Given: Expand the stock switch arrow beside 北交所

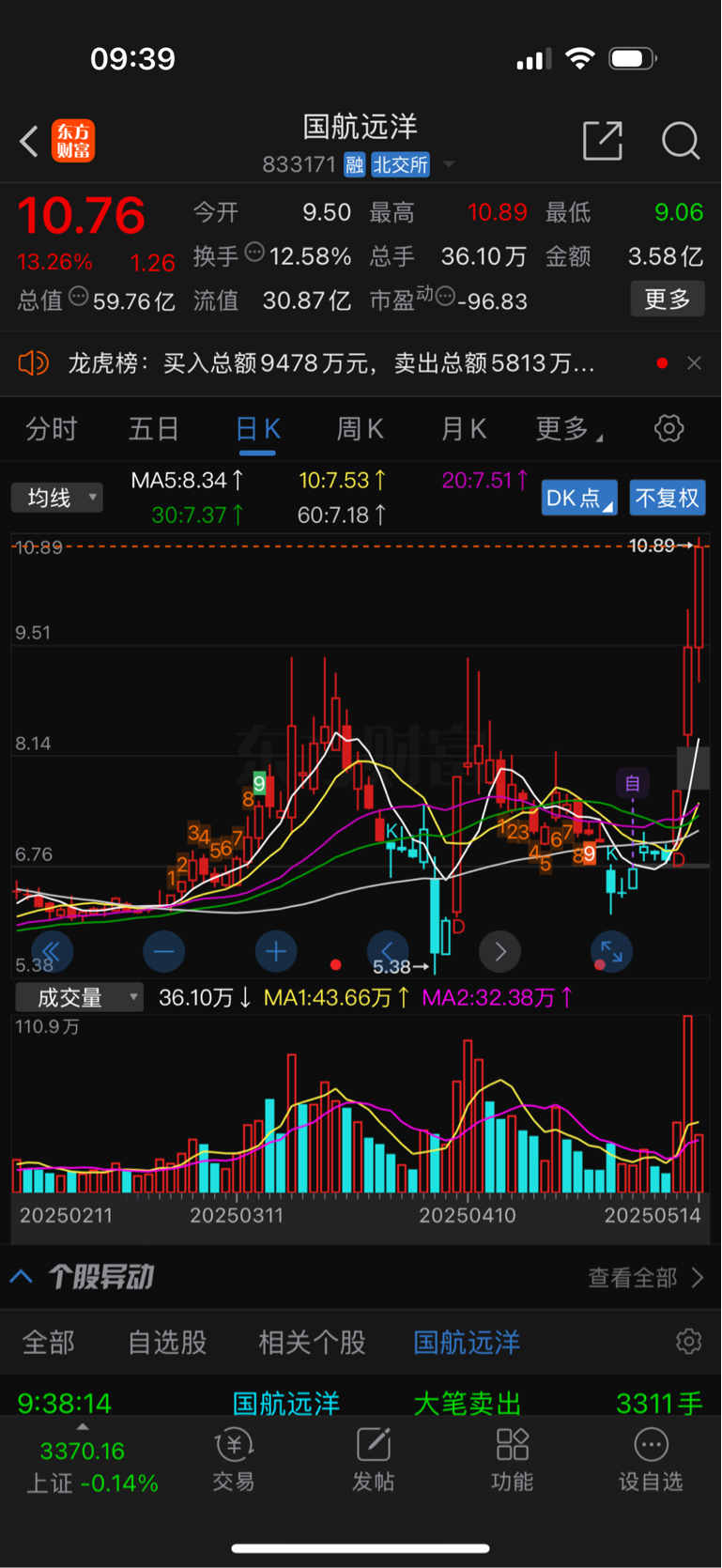Looking at the screenshot, I should click(449, 165).
